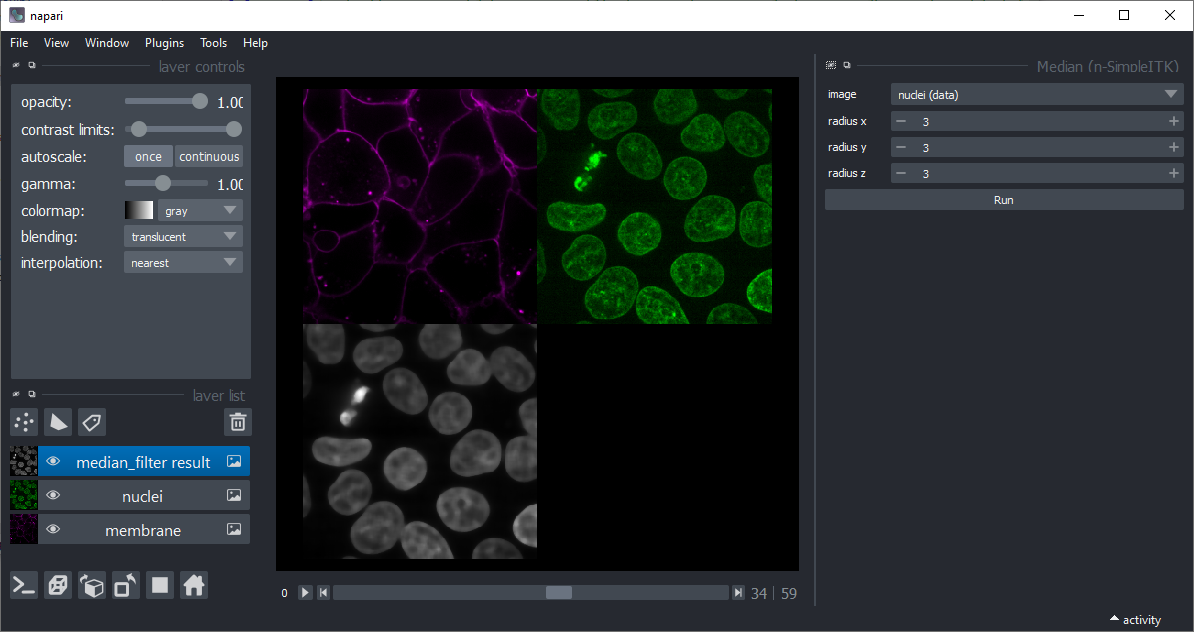This screenshot has width=1194, height=632.
Task: Set autoscale to continuous
Action: (x=209, y=156)
